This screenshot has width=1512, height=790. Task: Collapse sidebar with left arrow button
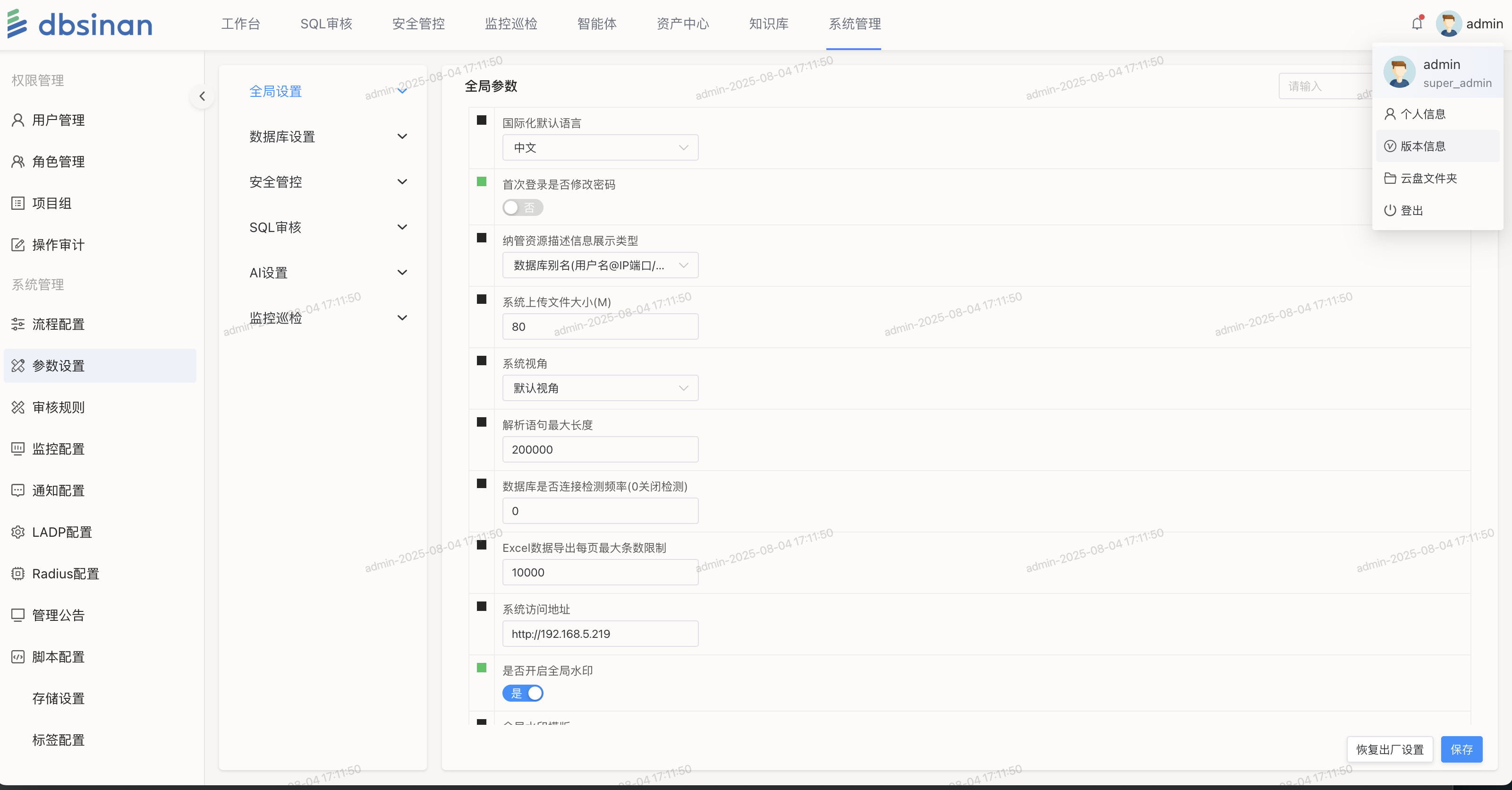point(202,96)
